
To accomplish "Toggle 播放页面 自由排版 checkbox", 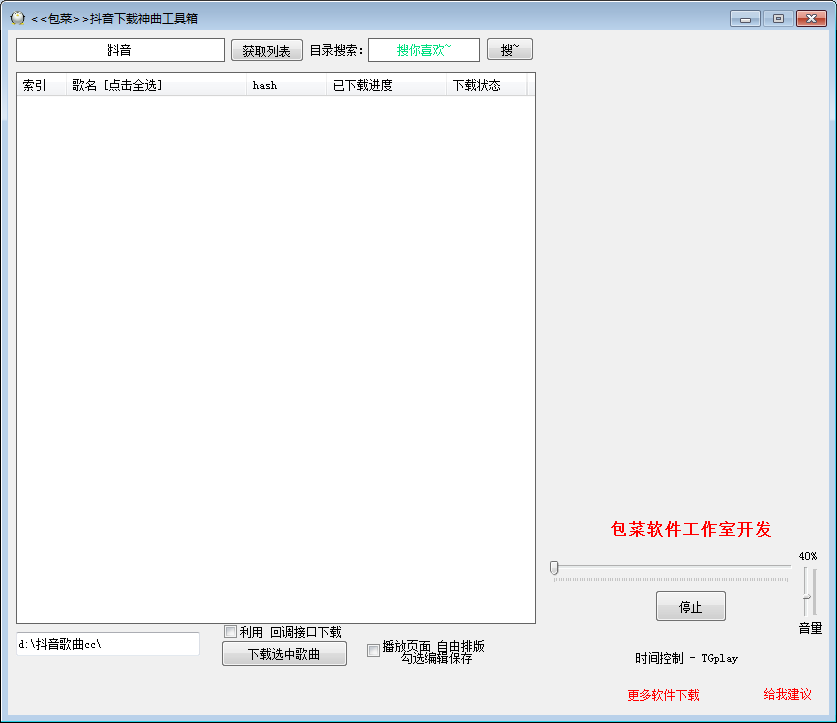I will (x=374, y=651).
